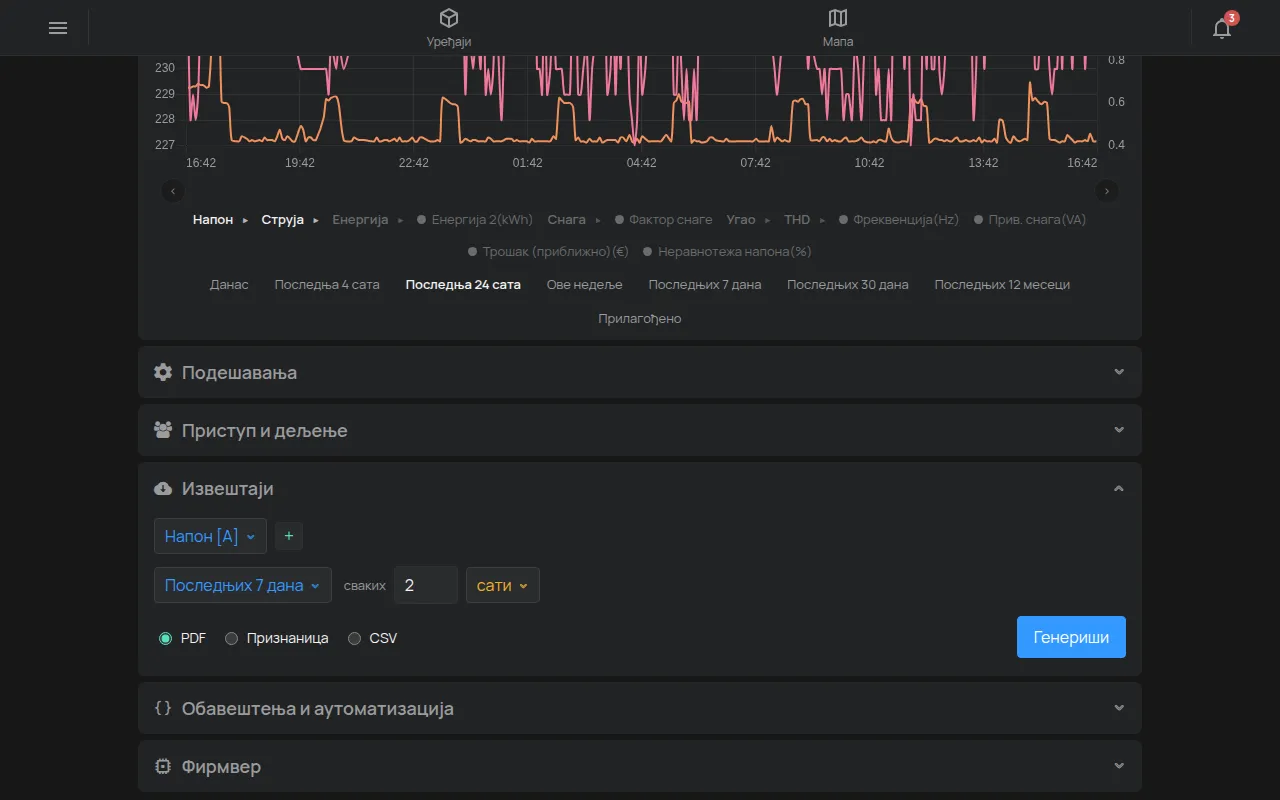Select the Последњих 12 месеци range
The height and width of the screenshot is (800, 1280).
[1002, 284]
